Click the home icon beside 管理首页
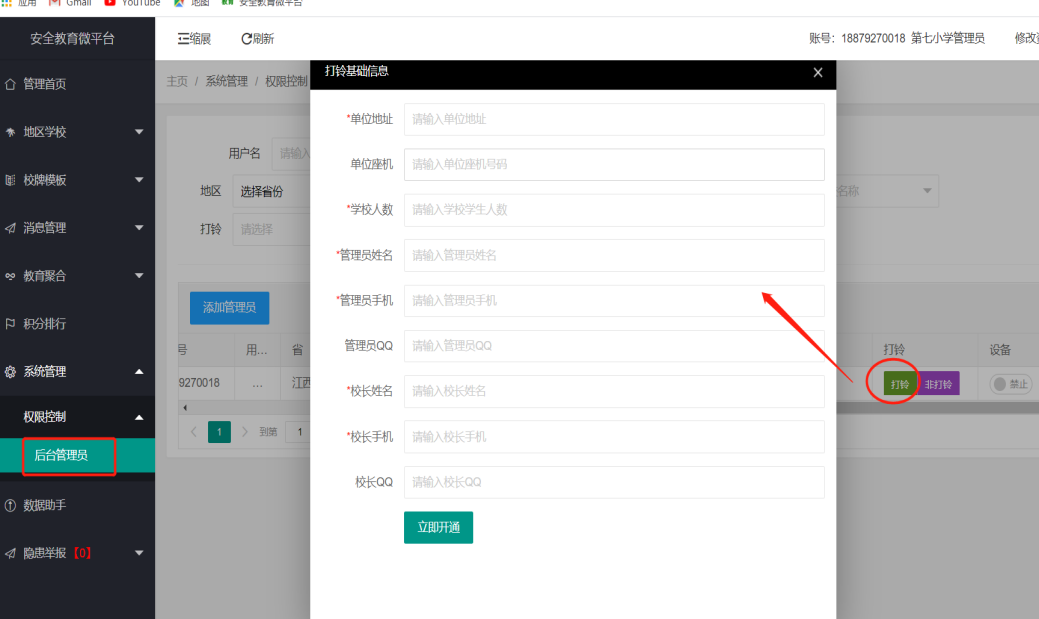Viewport: 1039px width, 619px height. [11, 84]
